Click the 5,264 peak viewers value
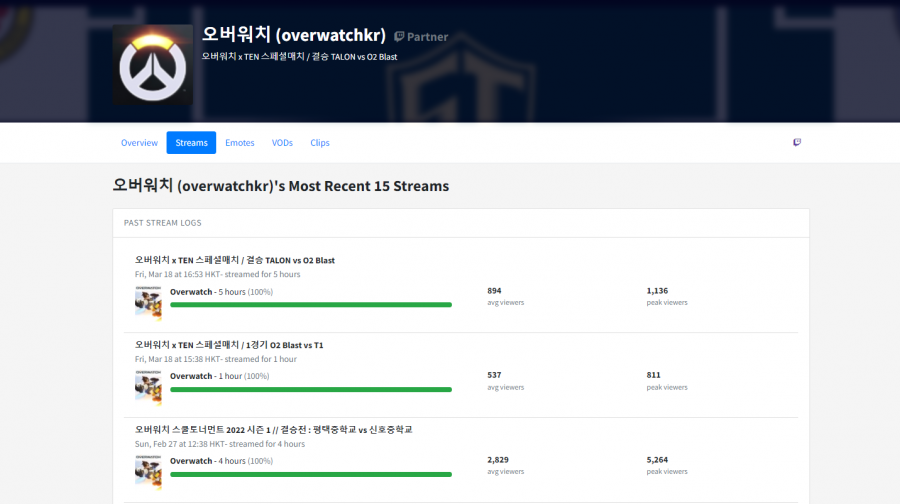Viewport: 900px width, 504px height. coord(657,460)
